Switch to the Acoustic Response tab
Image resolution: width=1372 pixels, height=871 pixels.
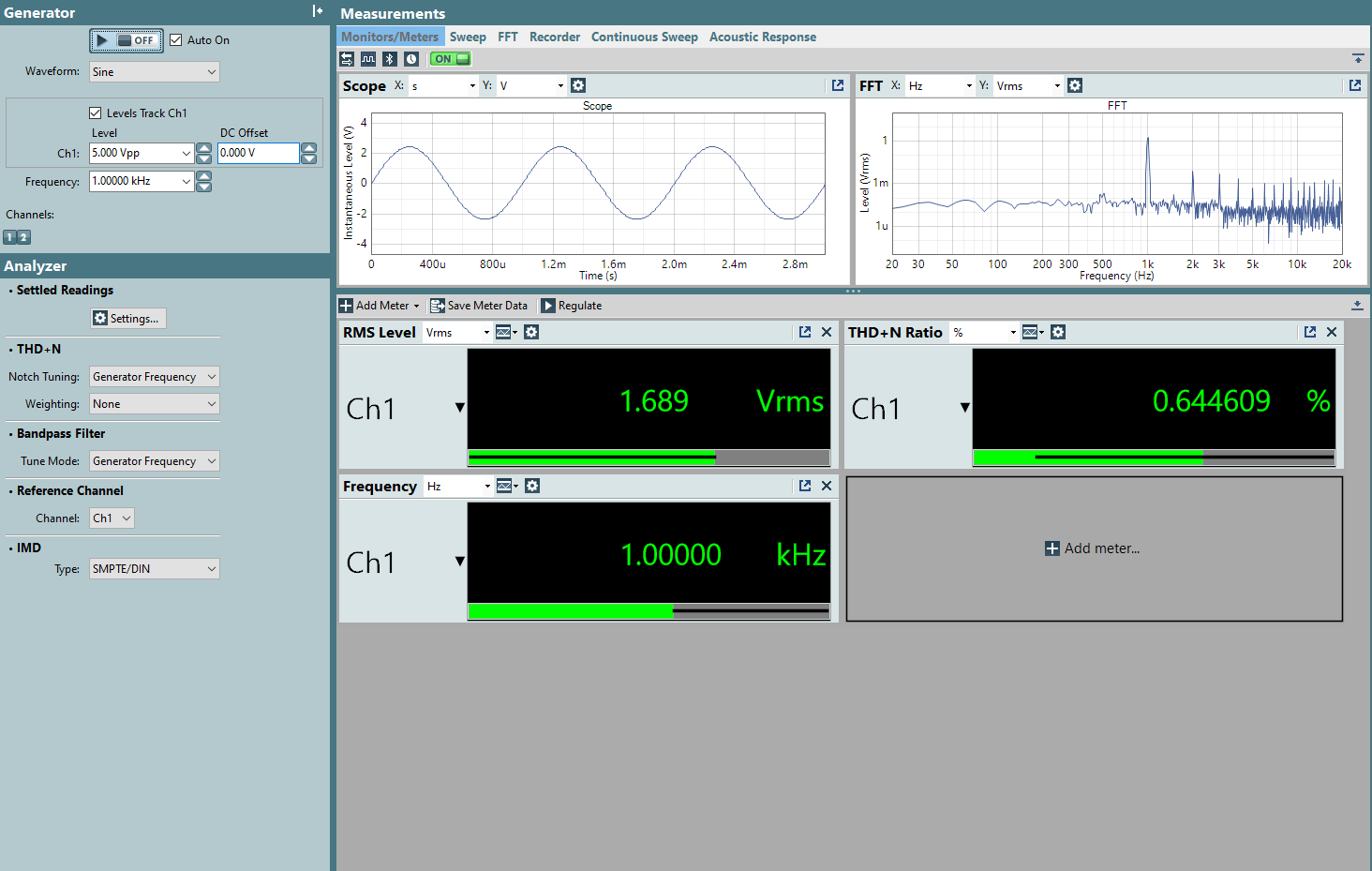tap(763, 38)
